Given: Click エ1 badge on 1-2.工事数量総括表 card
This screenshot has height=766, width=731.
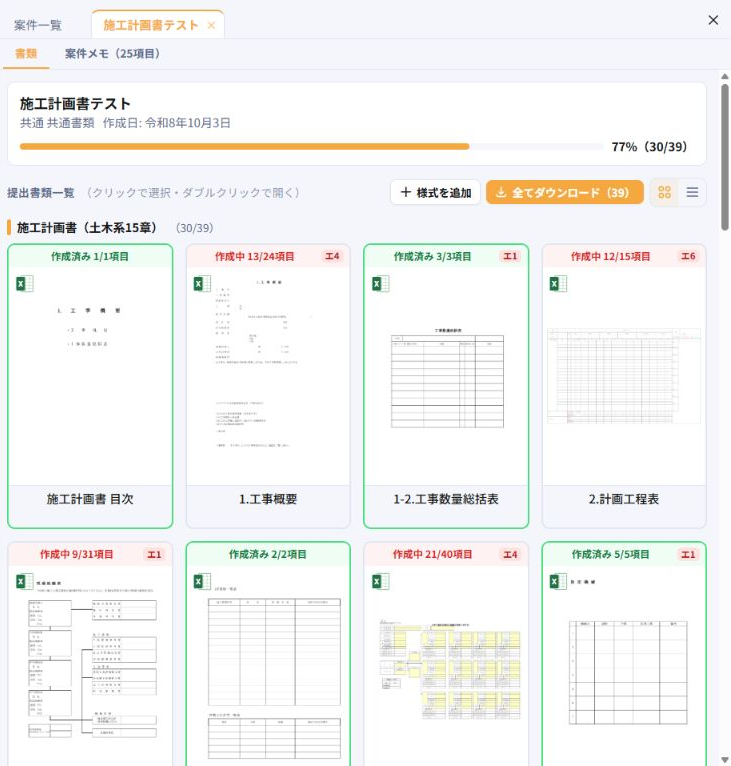Looking at the screenshot, I should pyautogui.click(x=510, y=256).
